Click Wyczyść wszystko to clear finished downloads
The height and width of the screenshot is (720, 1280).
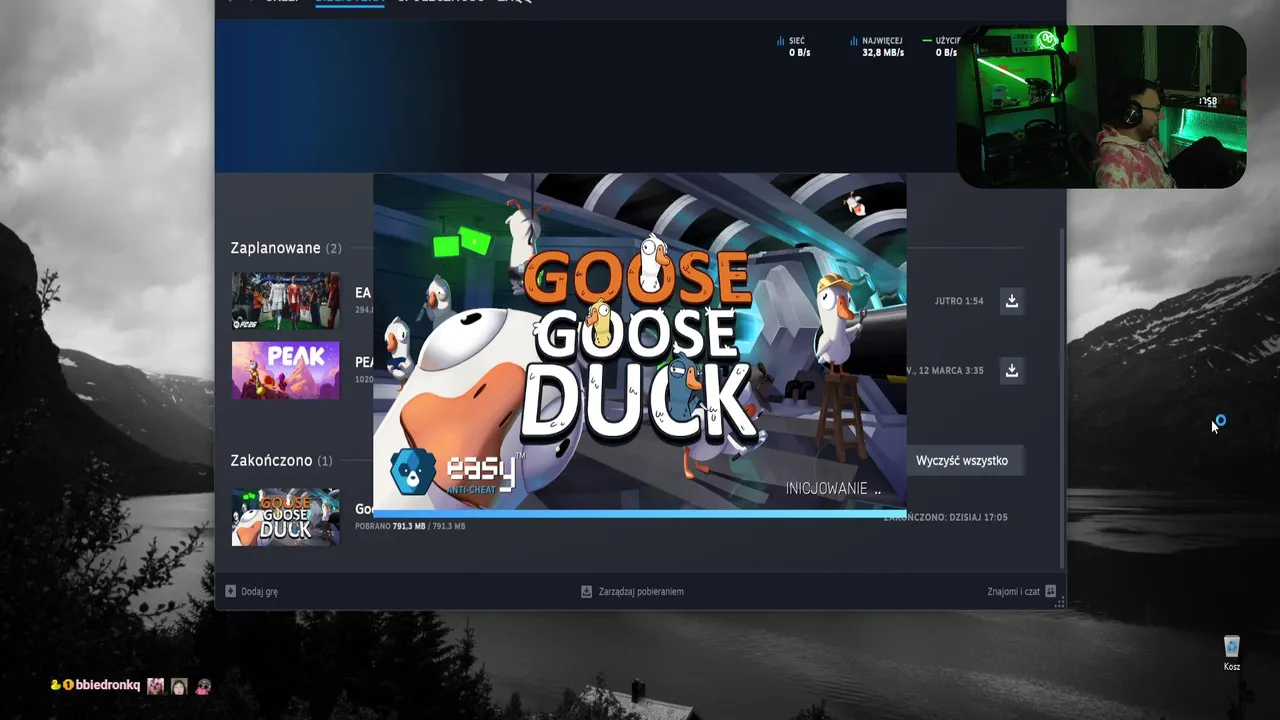(962, 461)
